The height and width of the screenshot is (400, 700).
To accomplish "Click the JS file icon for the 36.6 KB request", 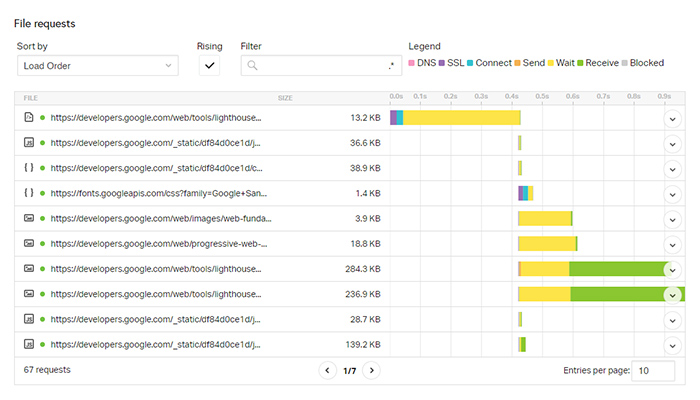I will pyautogui.click(x=29, y=143).
